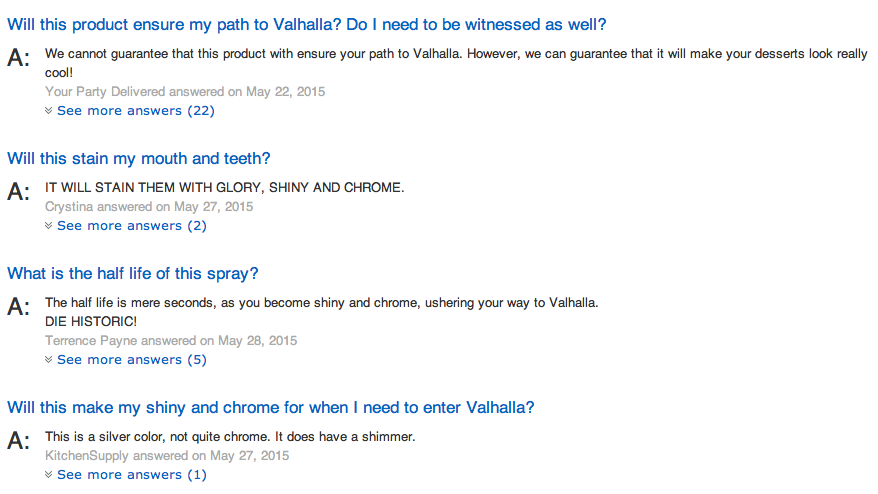Click the answerer name 'KitchenSupply'
Image resolution: width=878 pixels, height=494 pixels.
[87, 455]
